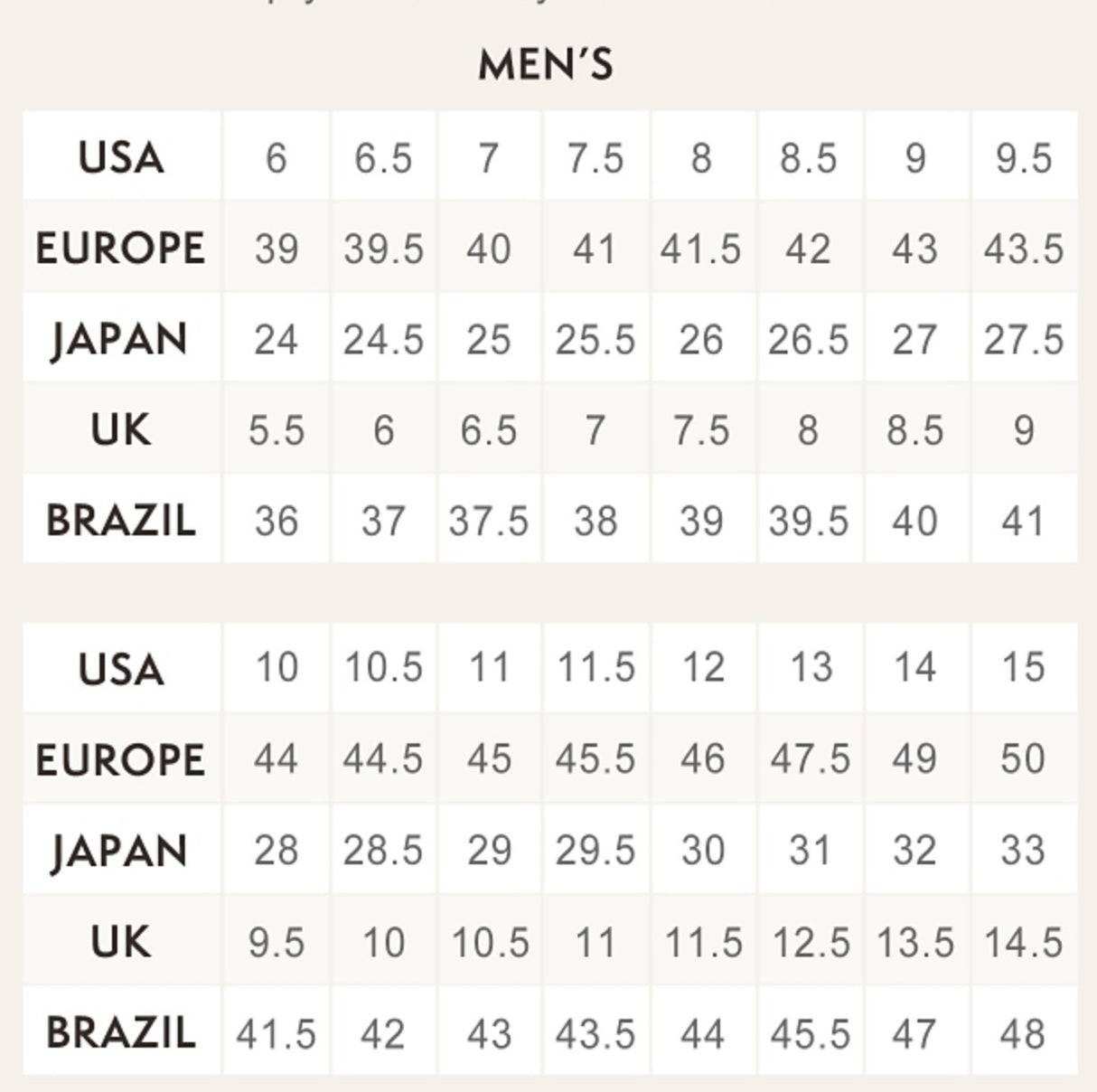Select the USA row label in the top table

click(x=121, y=157)
